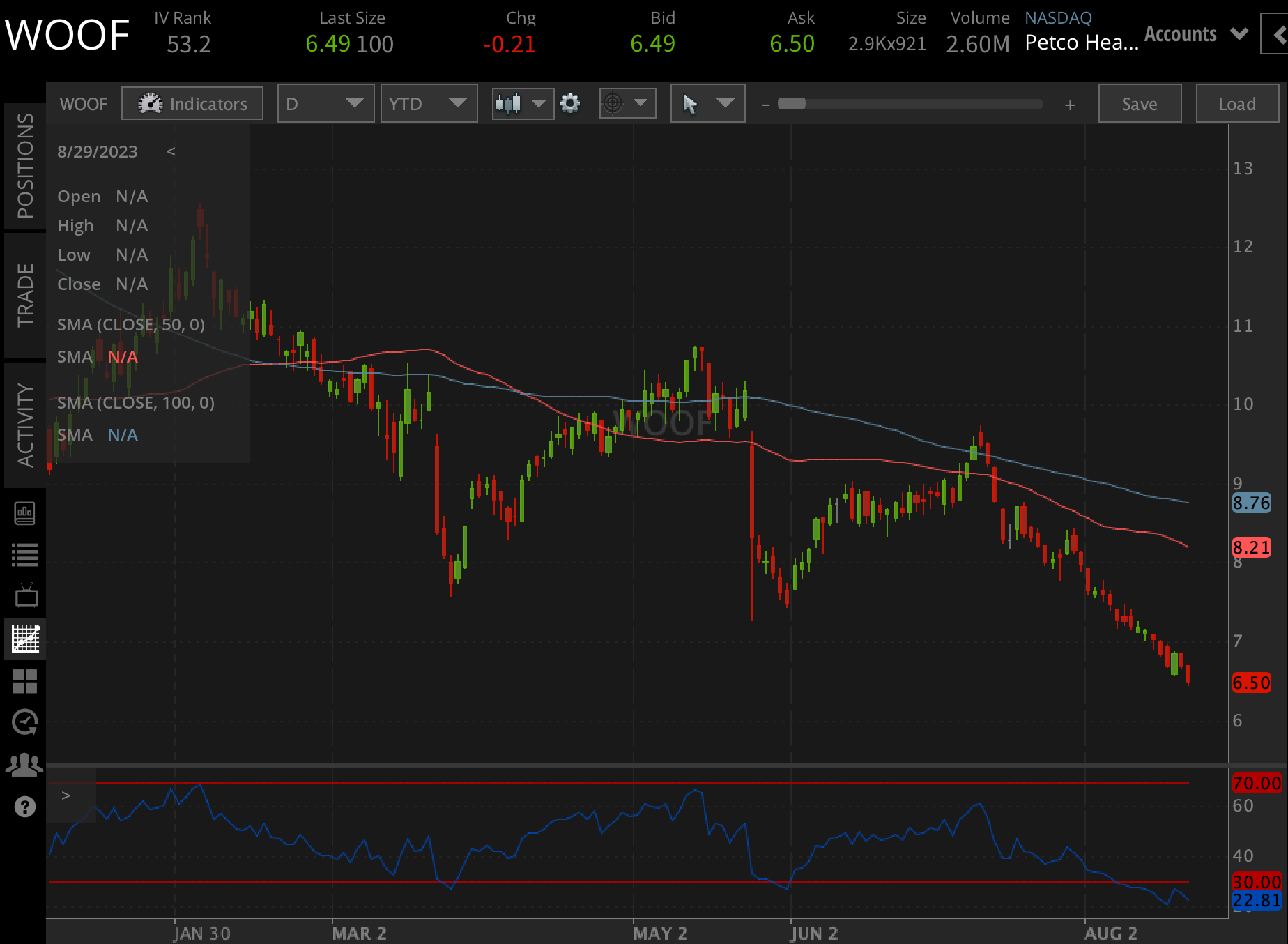This screenshot has width=1288, height=944.
Task: Click the JAN 30 date axis label
Action: pos(202,934)
